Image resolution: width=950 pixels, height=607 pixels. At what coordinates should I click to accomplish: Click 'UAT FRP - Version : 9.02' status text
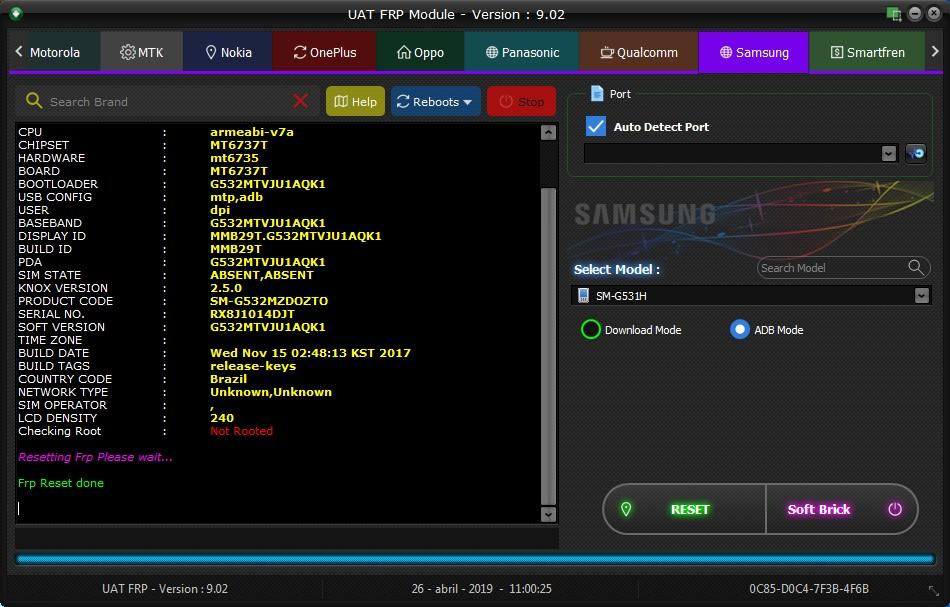165,589
